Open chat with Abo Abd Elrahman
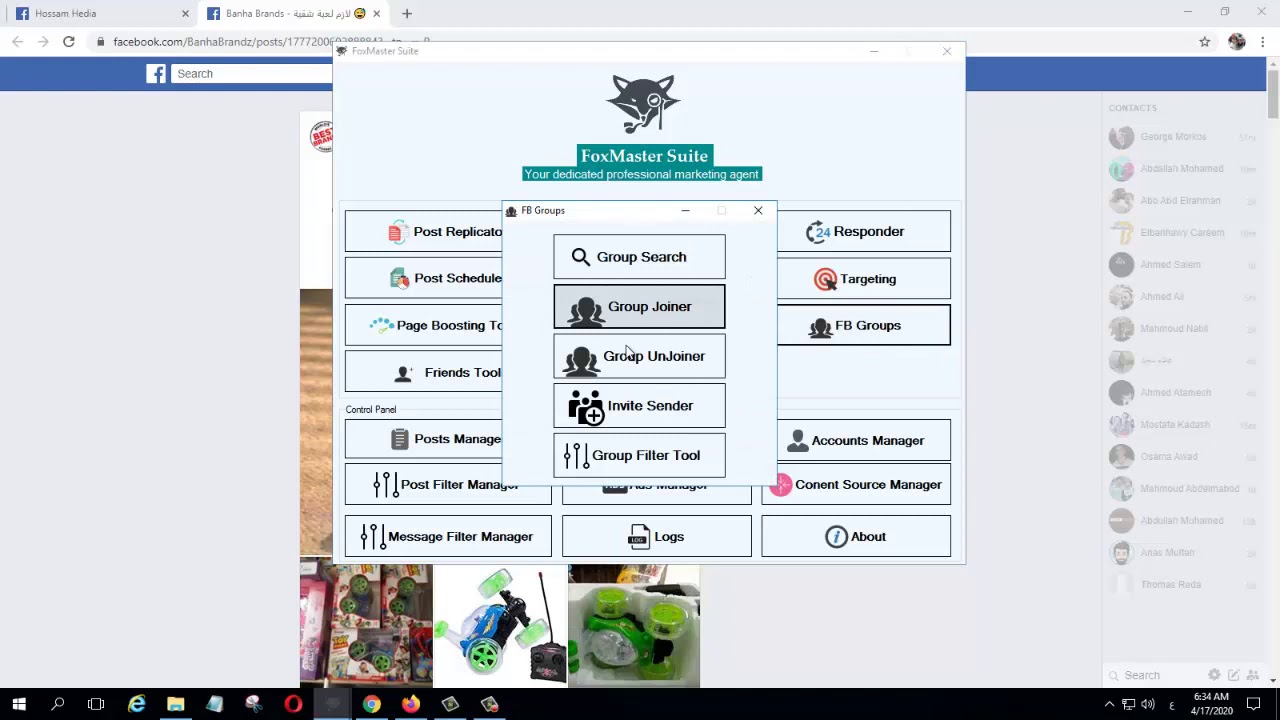This screenshot has width=1280, height=720. click(x=1182, y=201)
